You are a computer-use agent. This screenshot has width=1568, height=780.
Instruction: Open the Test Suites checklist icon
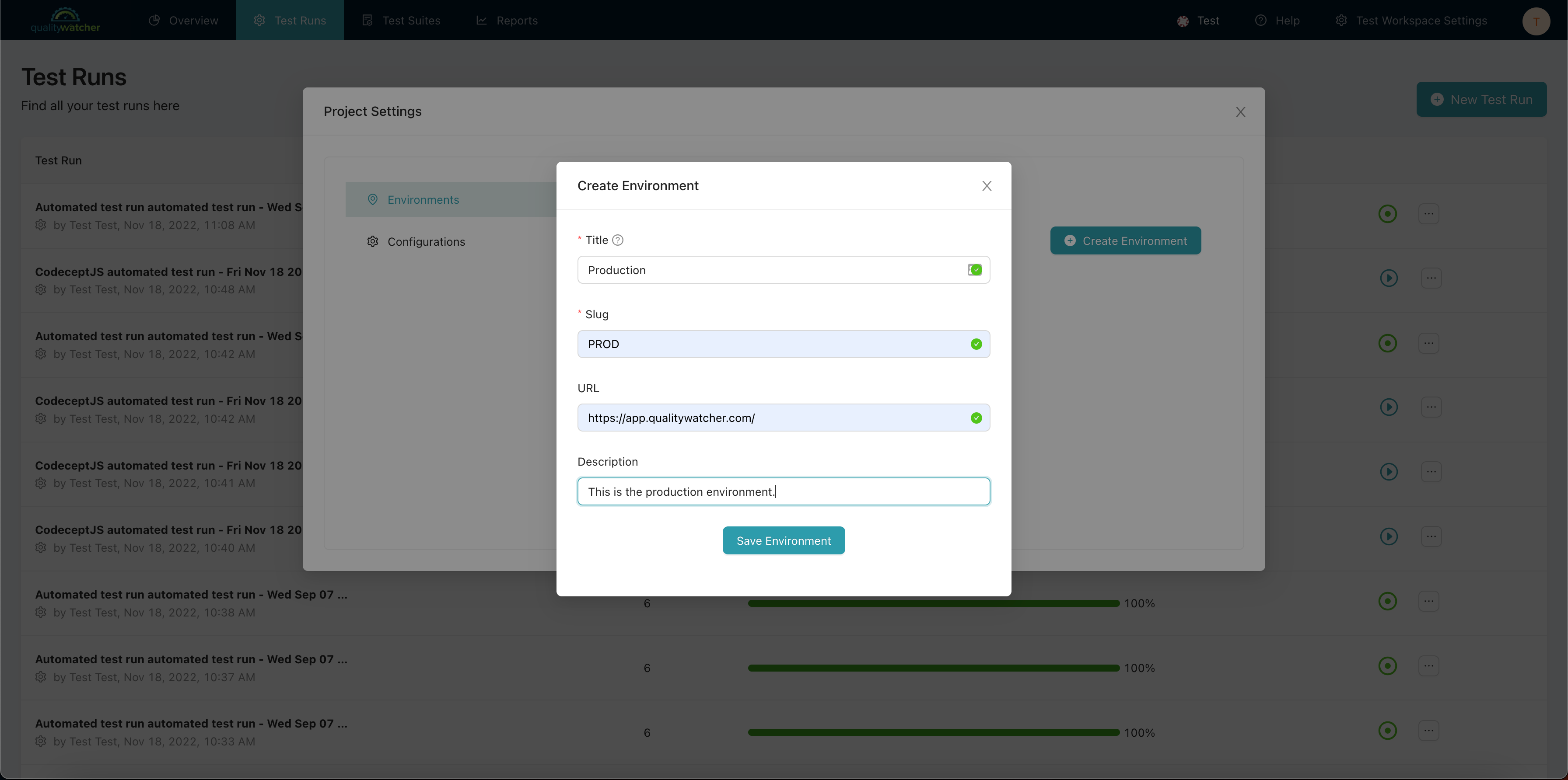(366, 20)
